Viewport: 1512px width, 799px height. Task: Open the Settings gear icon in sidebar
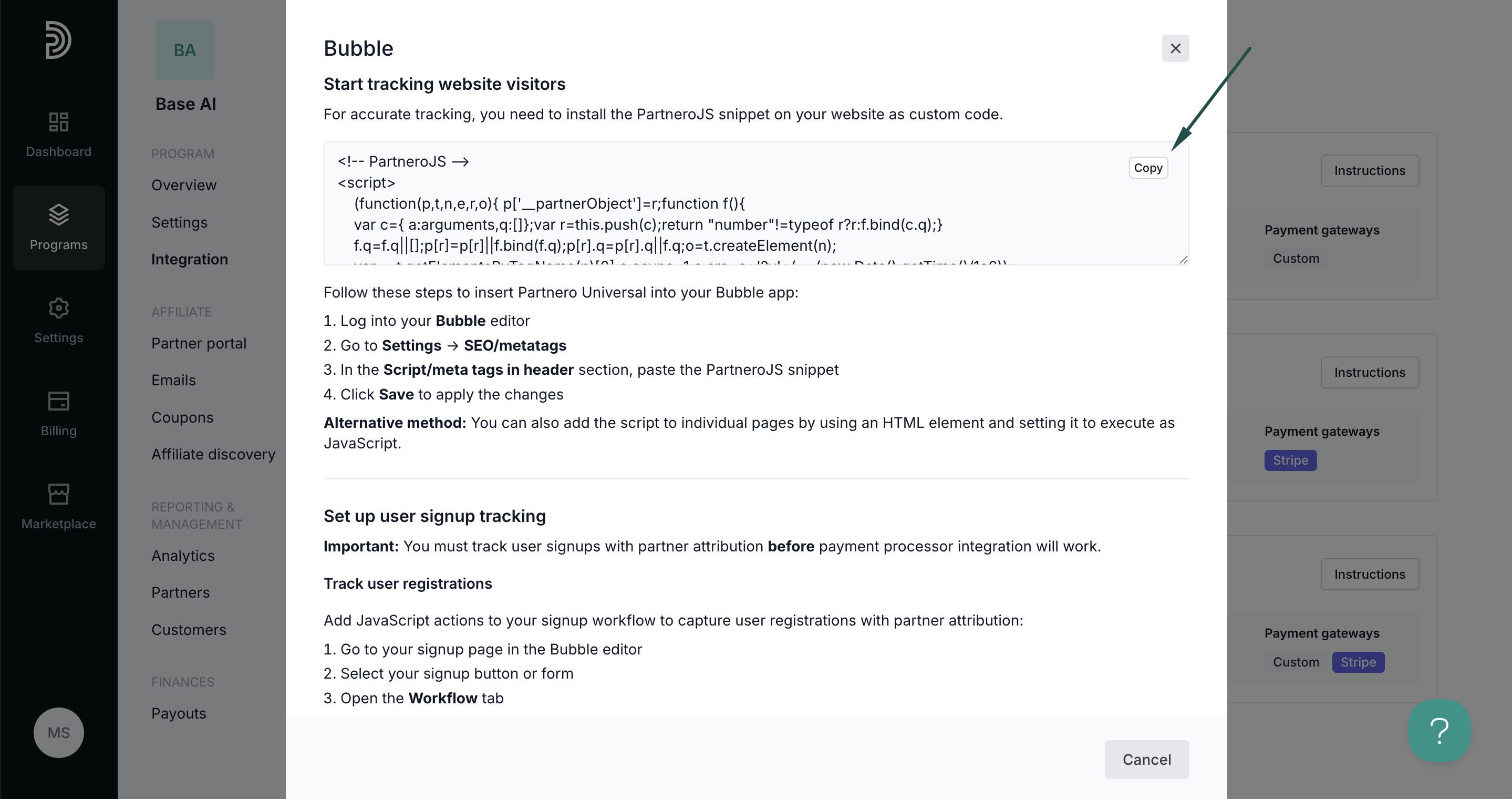click(x=58, y=308)
